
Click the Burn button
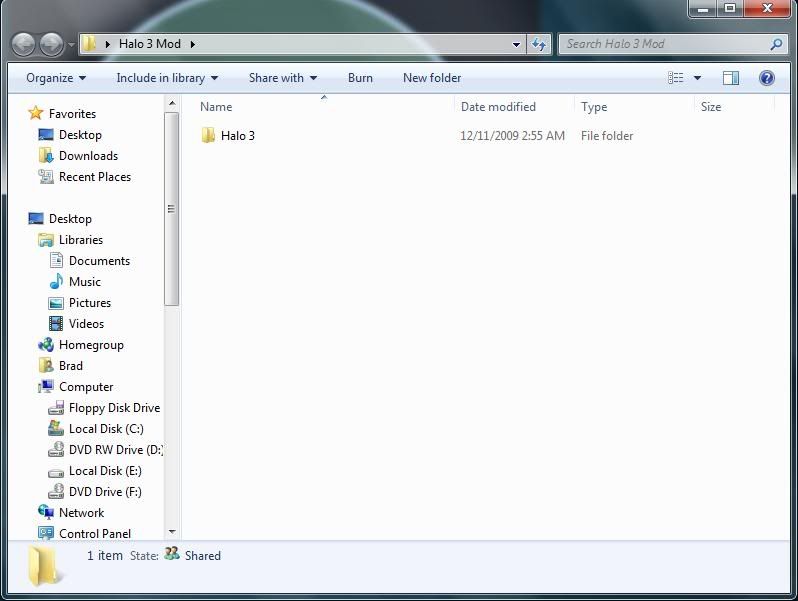[x=360, y=78]
